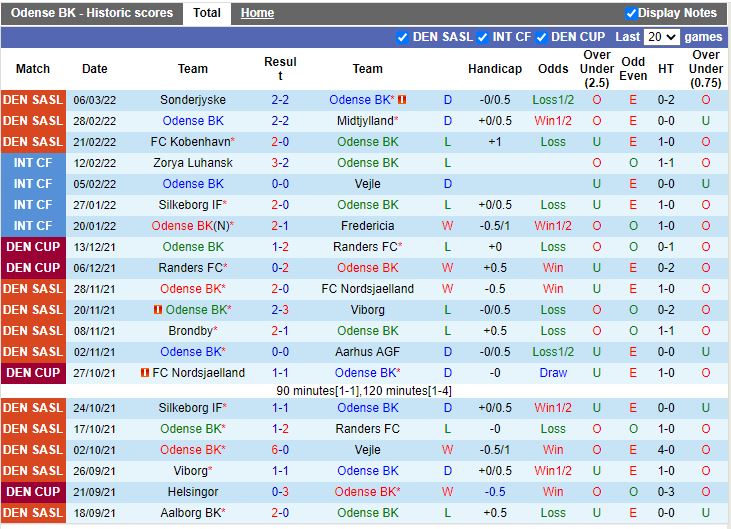Screen dimensions: 731x529
Task: Click the date 18/09/21
Action: [95, 513]
